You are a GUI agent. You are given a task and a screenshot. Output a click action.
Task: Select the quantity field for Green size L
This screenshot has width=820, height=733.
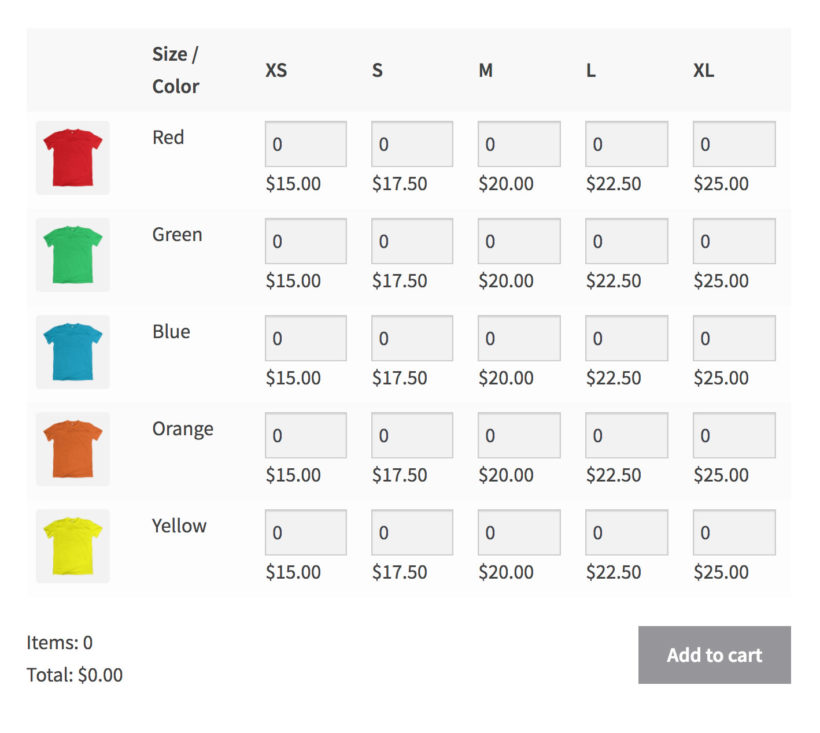coord(626,241)
